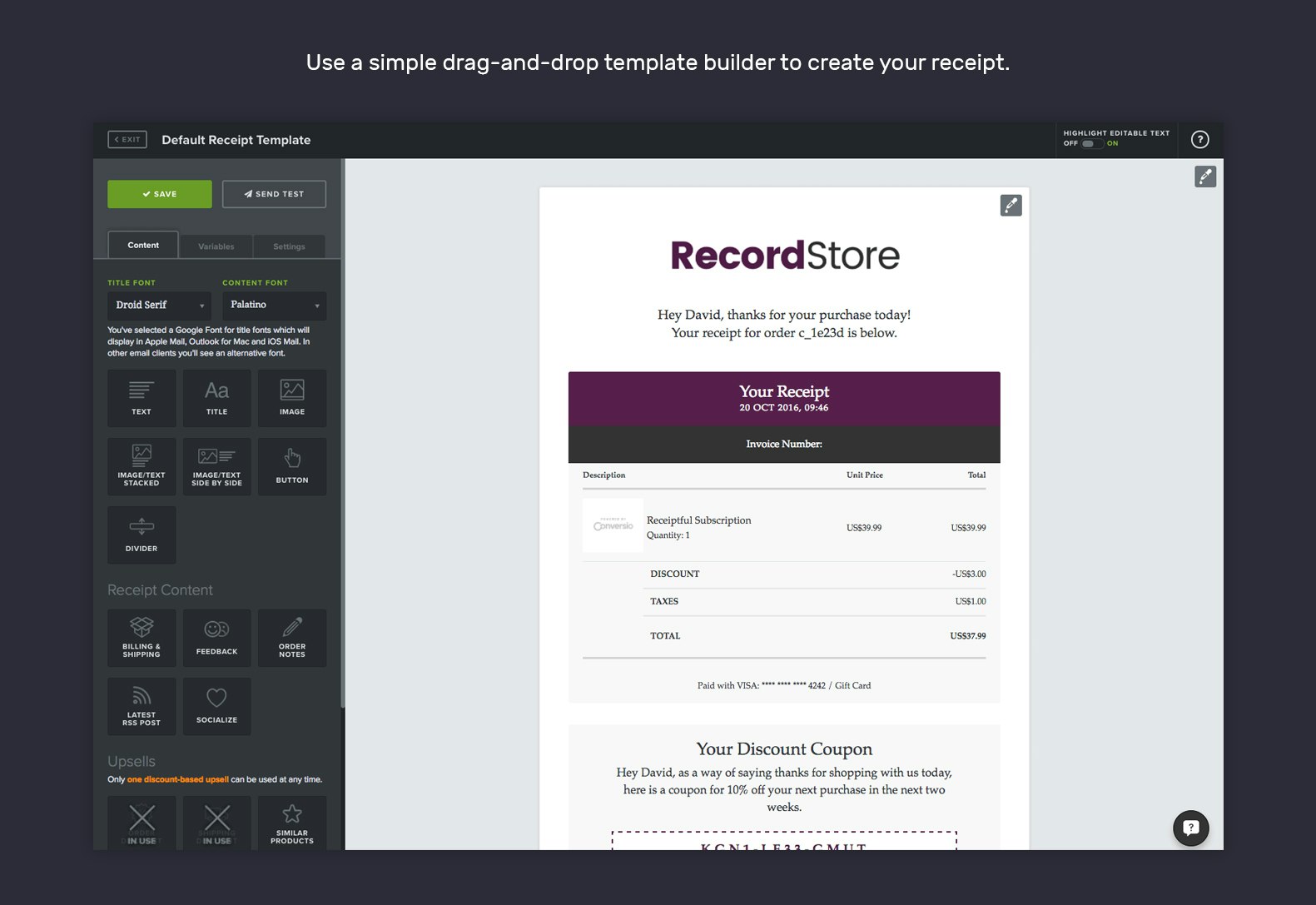Switch to the Variables tab

coord(216,246)
